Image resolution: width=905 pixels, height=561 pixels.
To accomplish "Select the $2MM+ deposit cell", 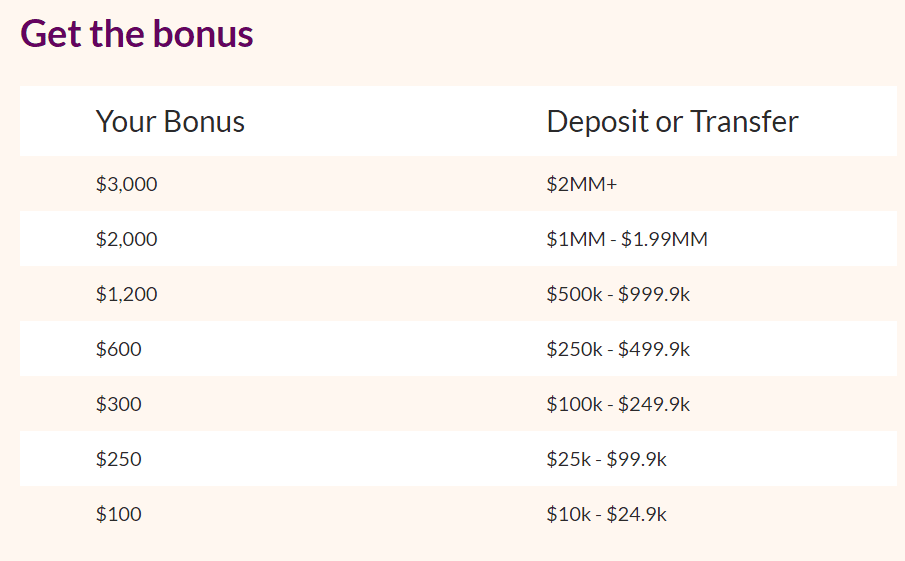I will 582,184.
